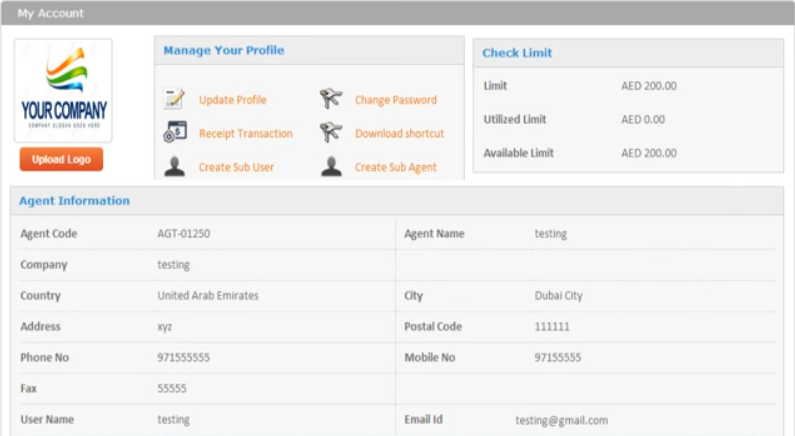This screenshot has height=436, width=795.
Task: Select the Create Sub User link
Action: [x=236, y=167]
